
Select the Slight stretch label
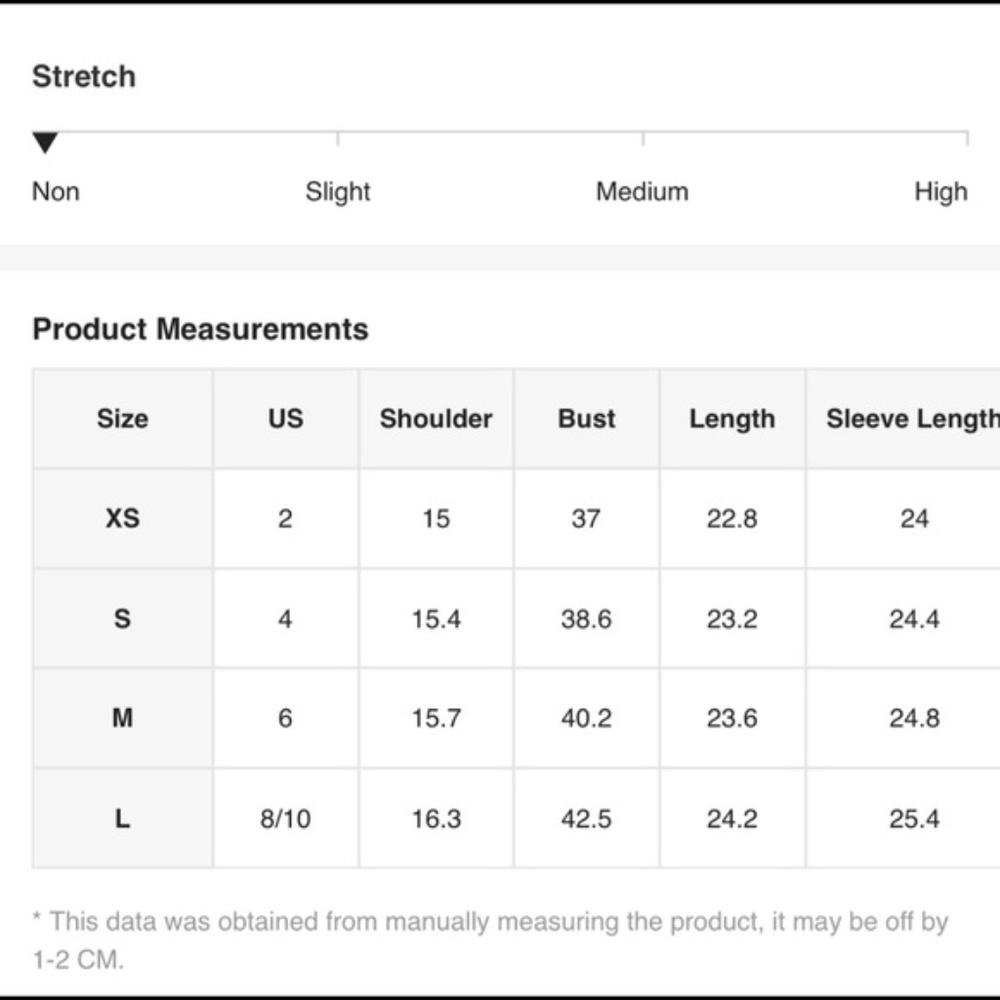pyautogui.click(x=338, y=191)
